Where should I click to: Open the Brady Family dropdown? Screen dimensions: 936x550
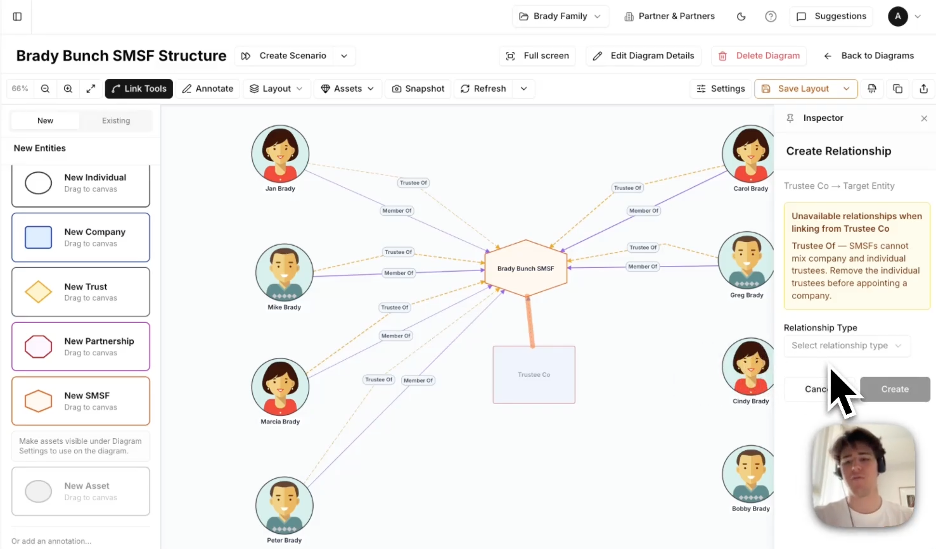561,17
